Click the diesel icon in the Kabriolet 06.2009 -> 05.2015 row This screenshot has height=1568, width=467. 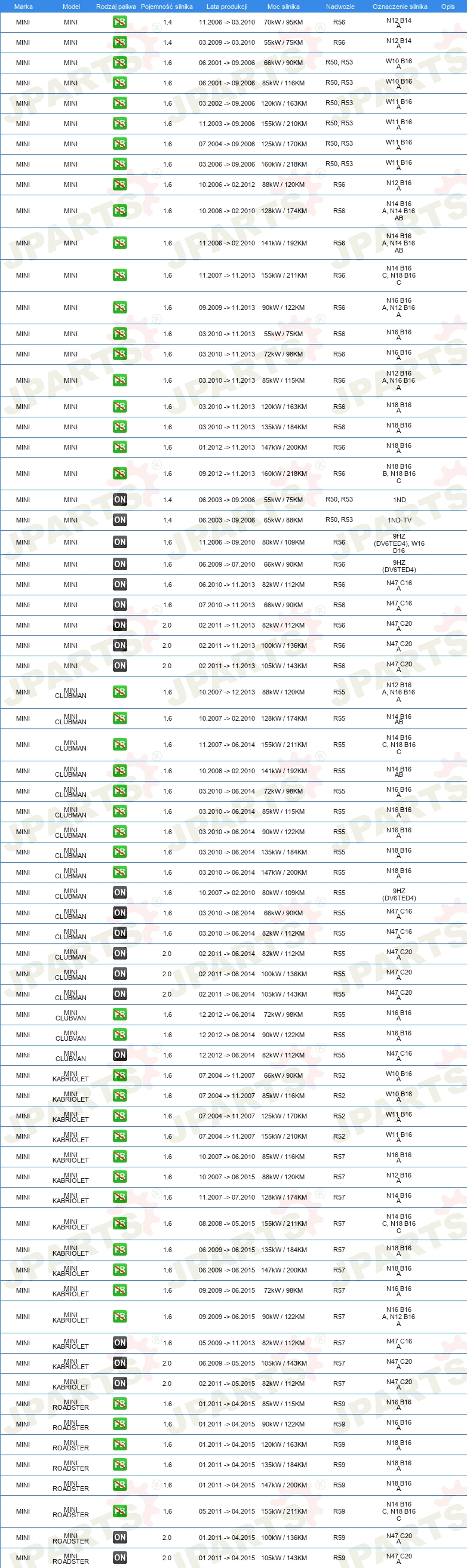tap(120, 1363)
